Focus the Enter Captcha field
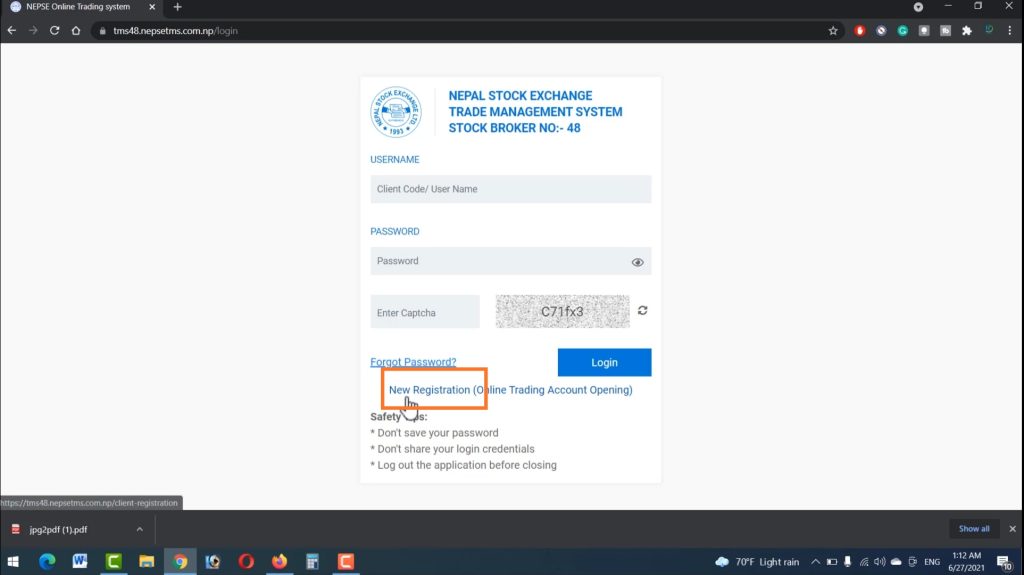Image resolution: width=1024 pixels, height=575 pixels. point(424,312)
